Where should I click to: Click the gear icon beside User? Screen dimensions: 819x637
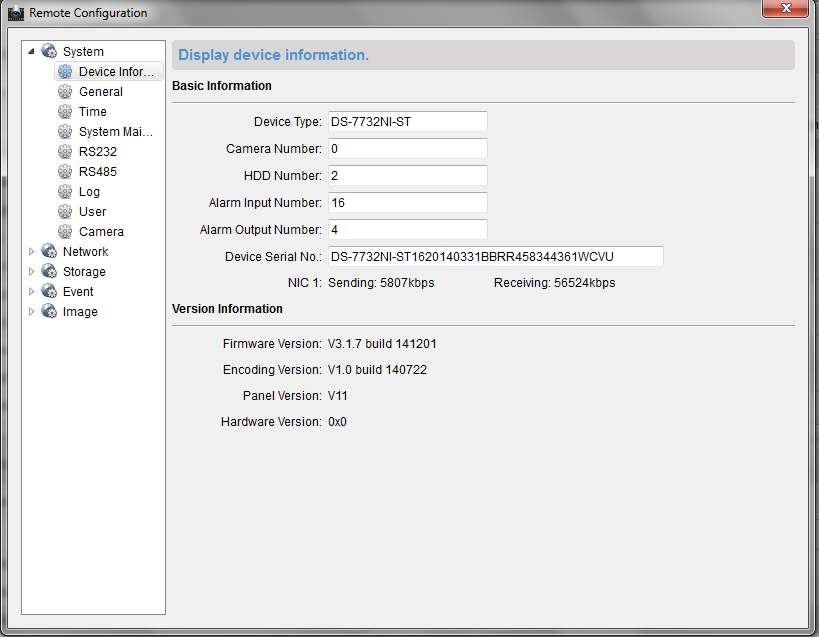pyautogui.click(x=65, y=211)
